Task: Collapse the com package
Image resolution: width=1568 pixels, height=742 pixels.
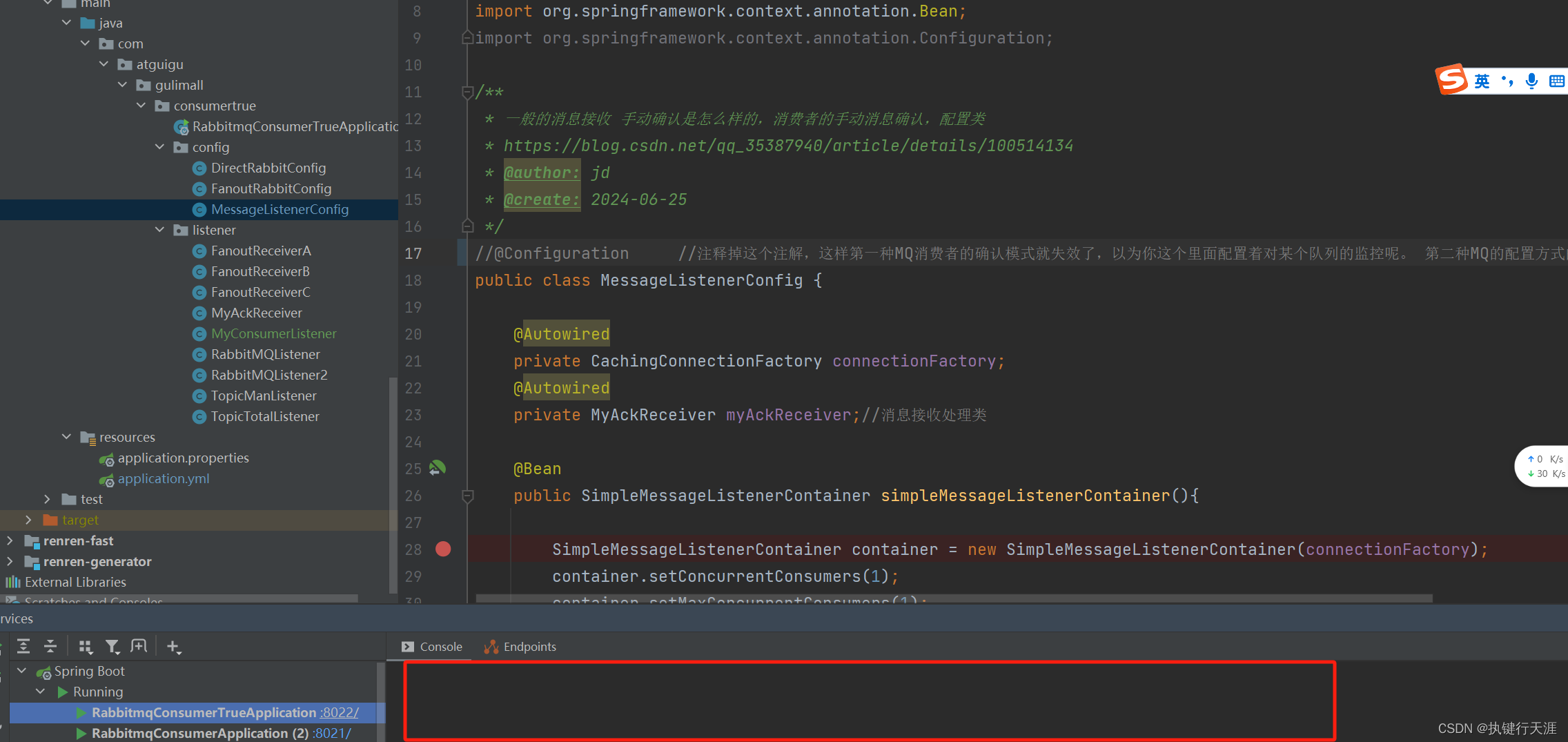Action: tap(85, 43)
